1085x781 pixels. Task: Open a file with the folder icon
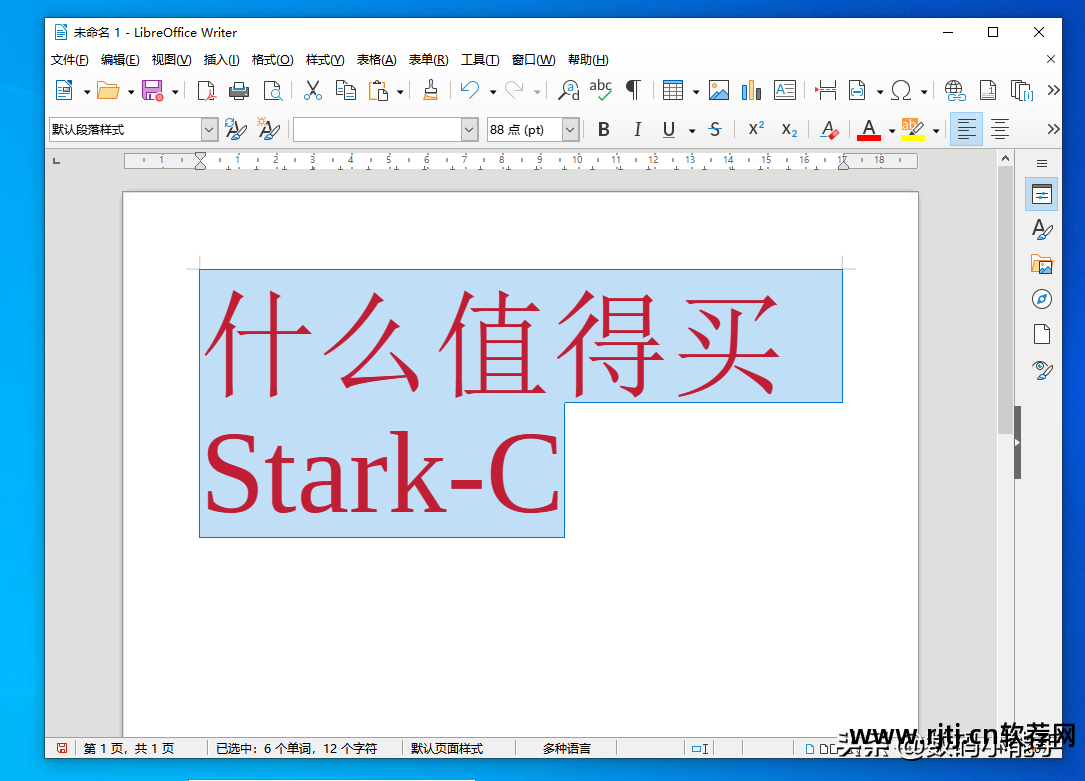pyautogui.click(x=107, y=91)
